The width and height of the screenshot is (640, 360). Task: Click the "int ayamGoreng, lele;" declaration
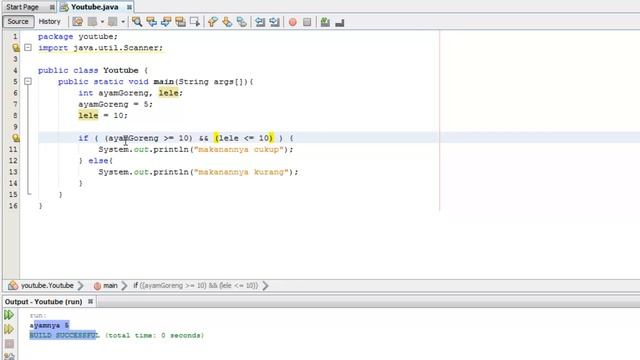(131, 93)
